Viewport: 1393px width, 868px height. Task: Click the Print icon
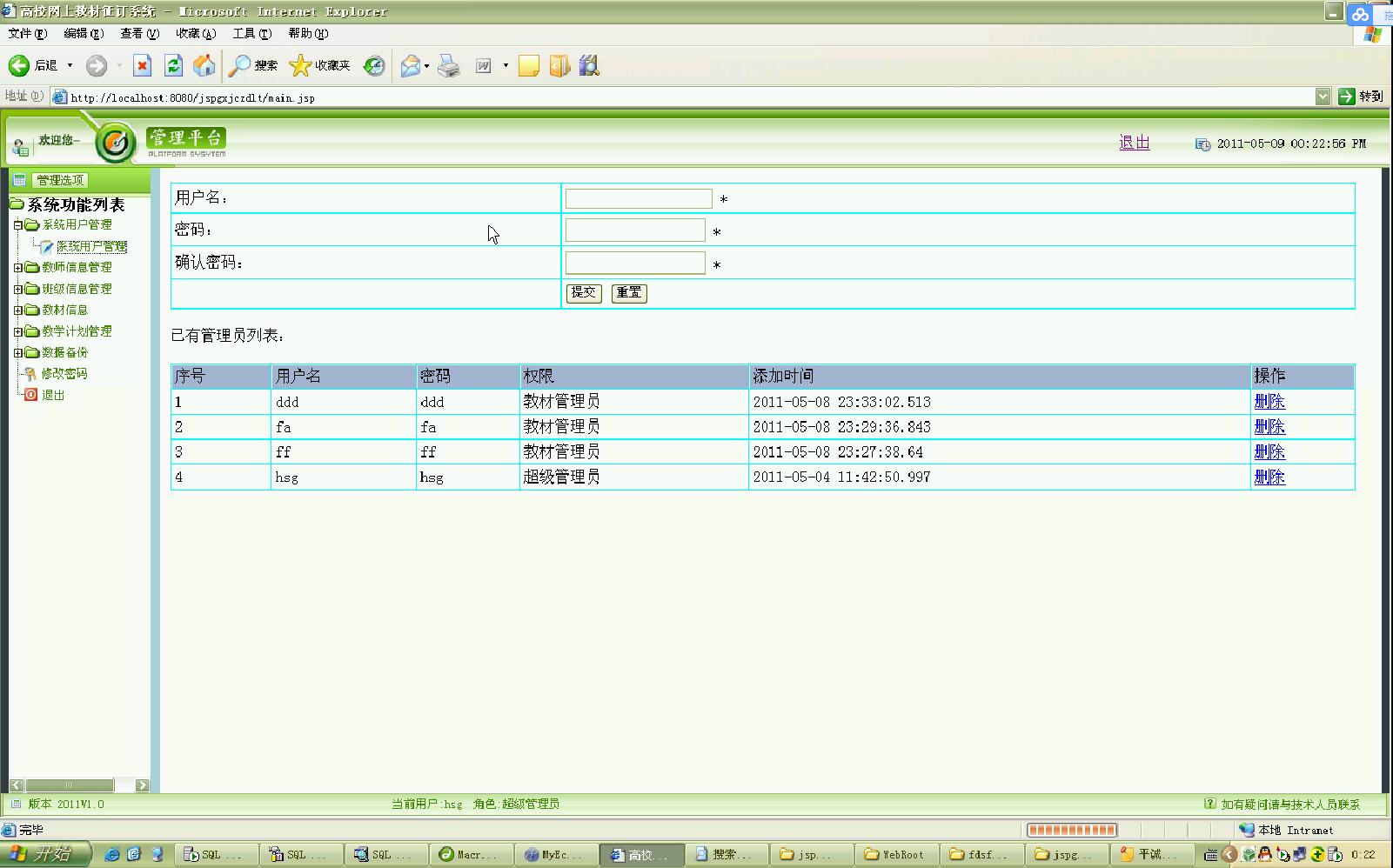[449, 65]
